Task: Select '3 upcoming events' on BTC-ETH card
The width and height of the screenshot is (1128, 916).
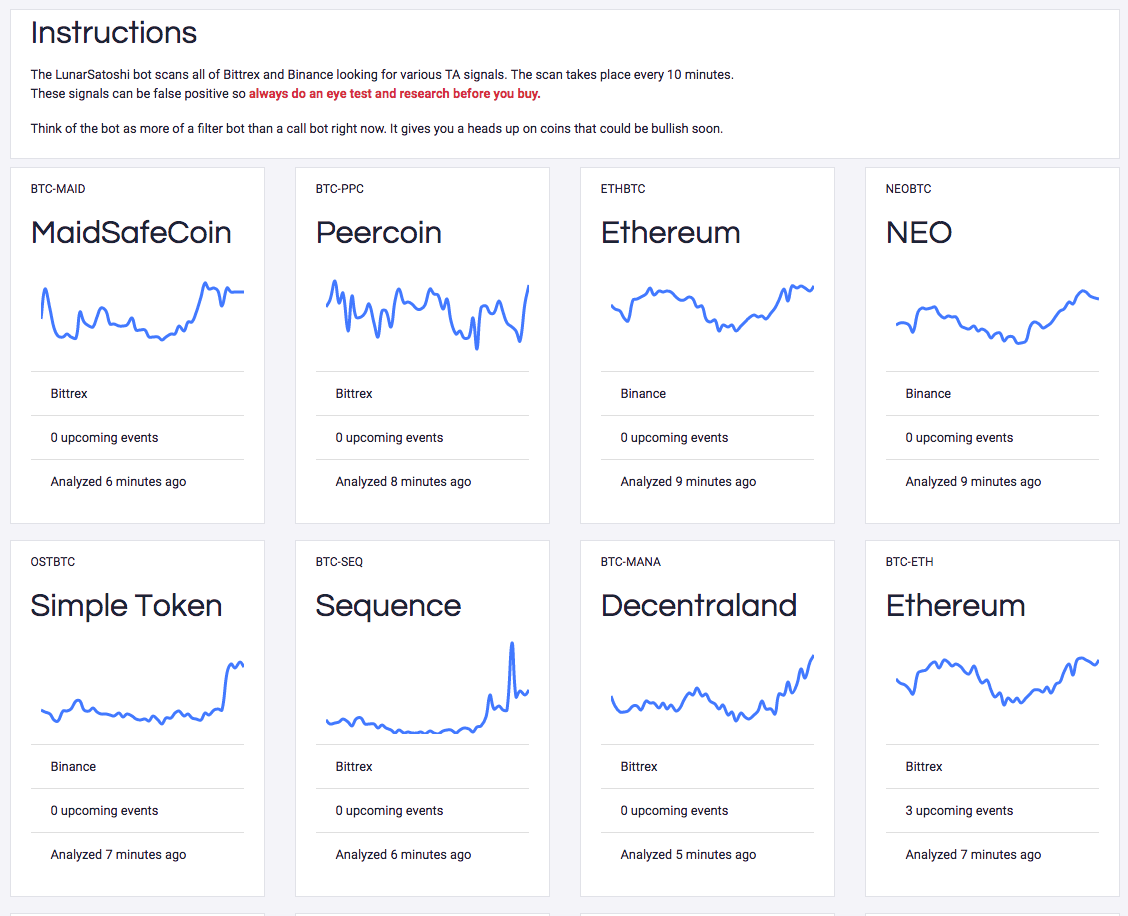Action: pos(959,811)
